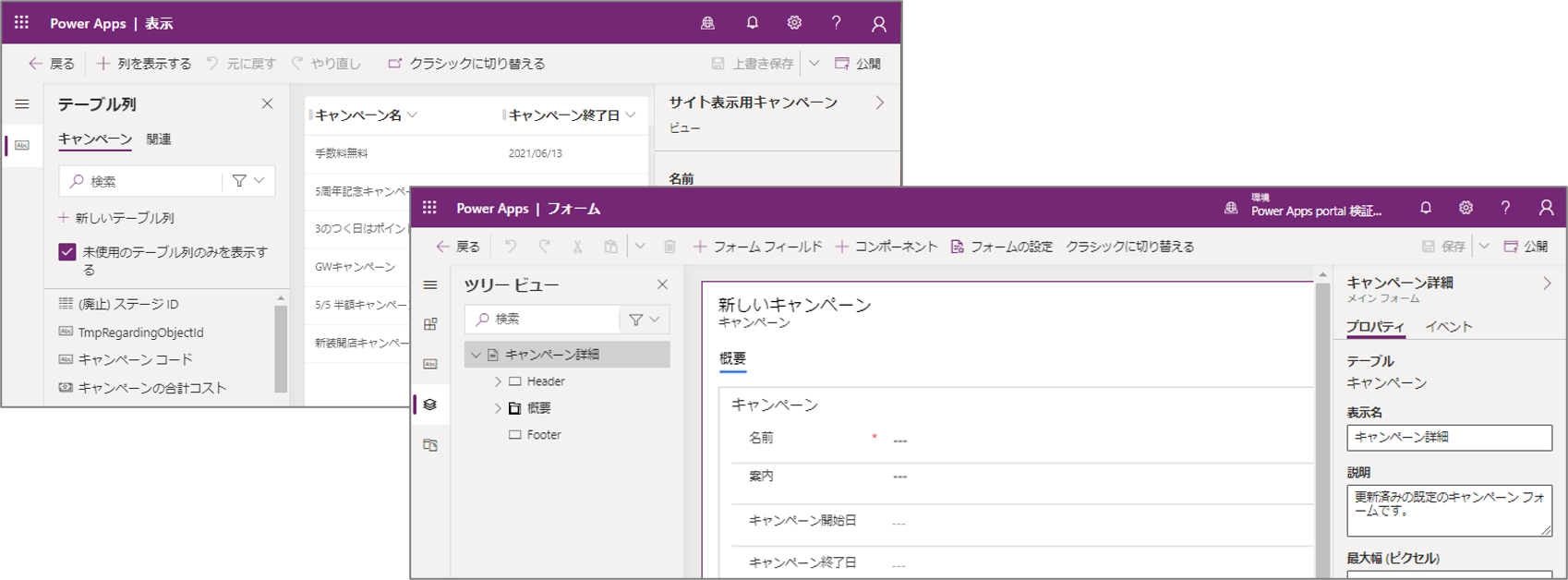Image resolution: width=1568 pixels, height=580 pixels.
Task: Click cut scissors icon in フォーム toolbar
Action: [x=577, y=247]
